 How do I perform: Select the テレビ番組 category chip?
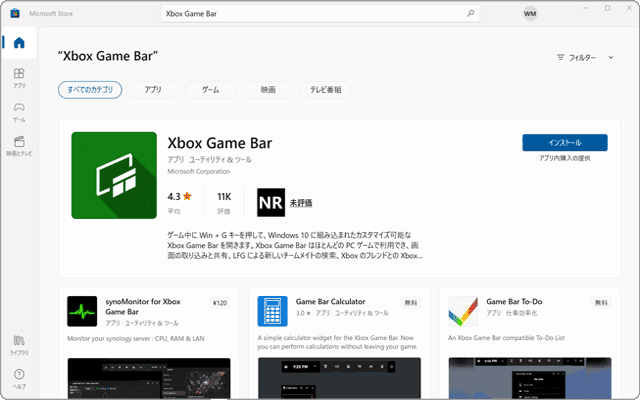pos(325,90)
